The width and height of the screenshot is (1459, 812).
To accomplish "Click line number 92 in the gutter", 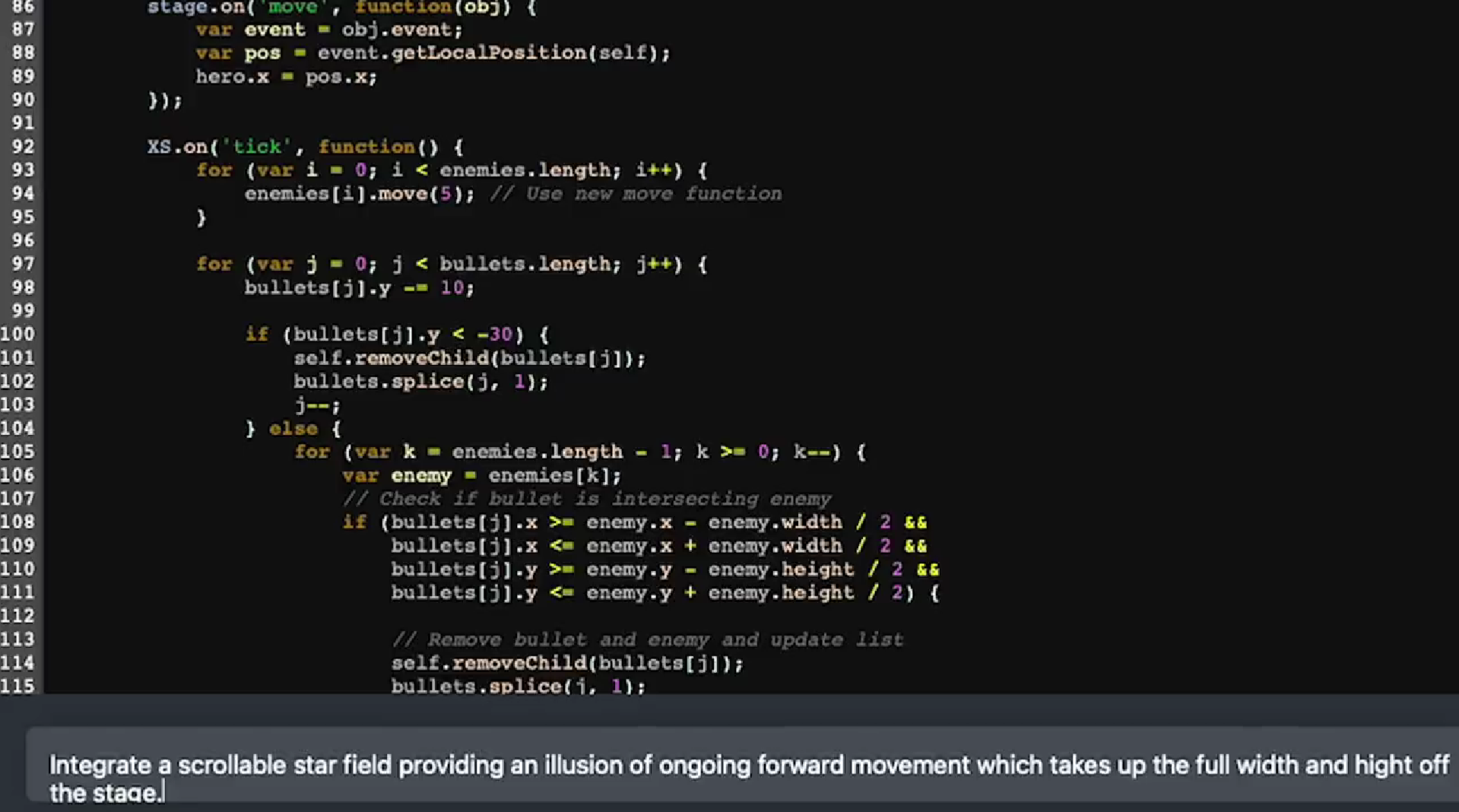I will [x=23, y=147].
